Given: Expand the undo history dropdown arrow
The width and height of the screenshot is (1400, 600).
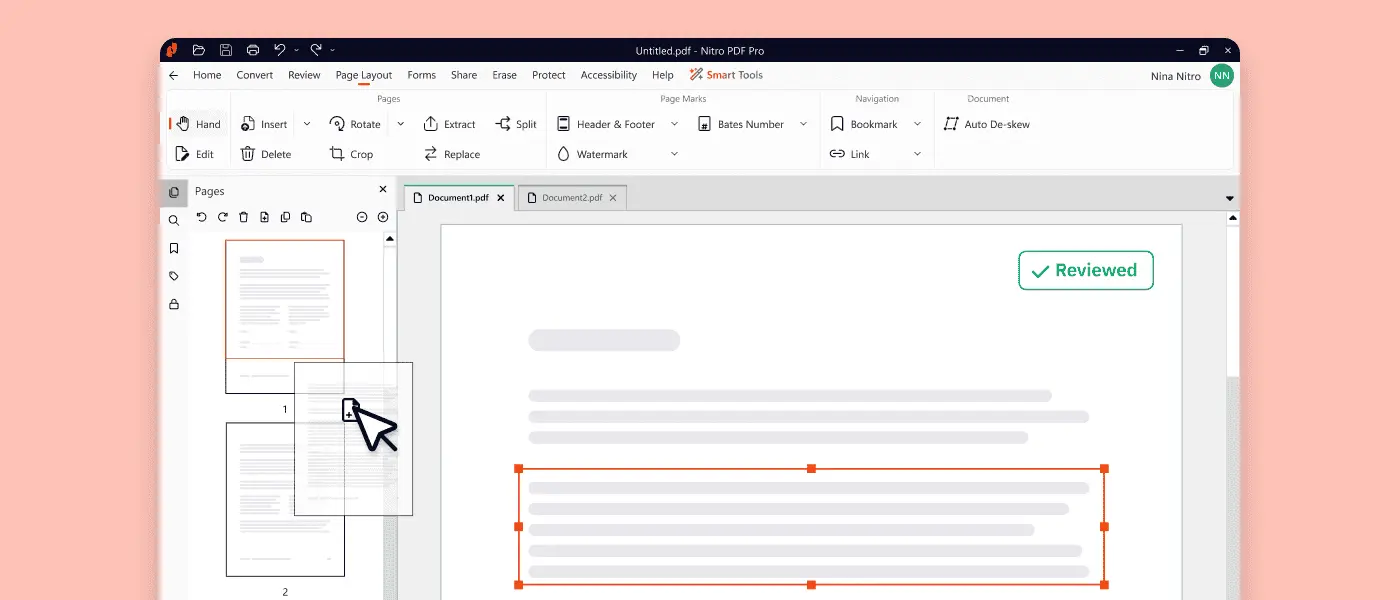Looking at the screenshot, I should pyautogui.click(x=296, y=50).
